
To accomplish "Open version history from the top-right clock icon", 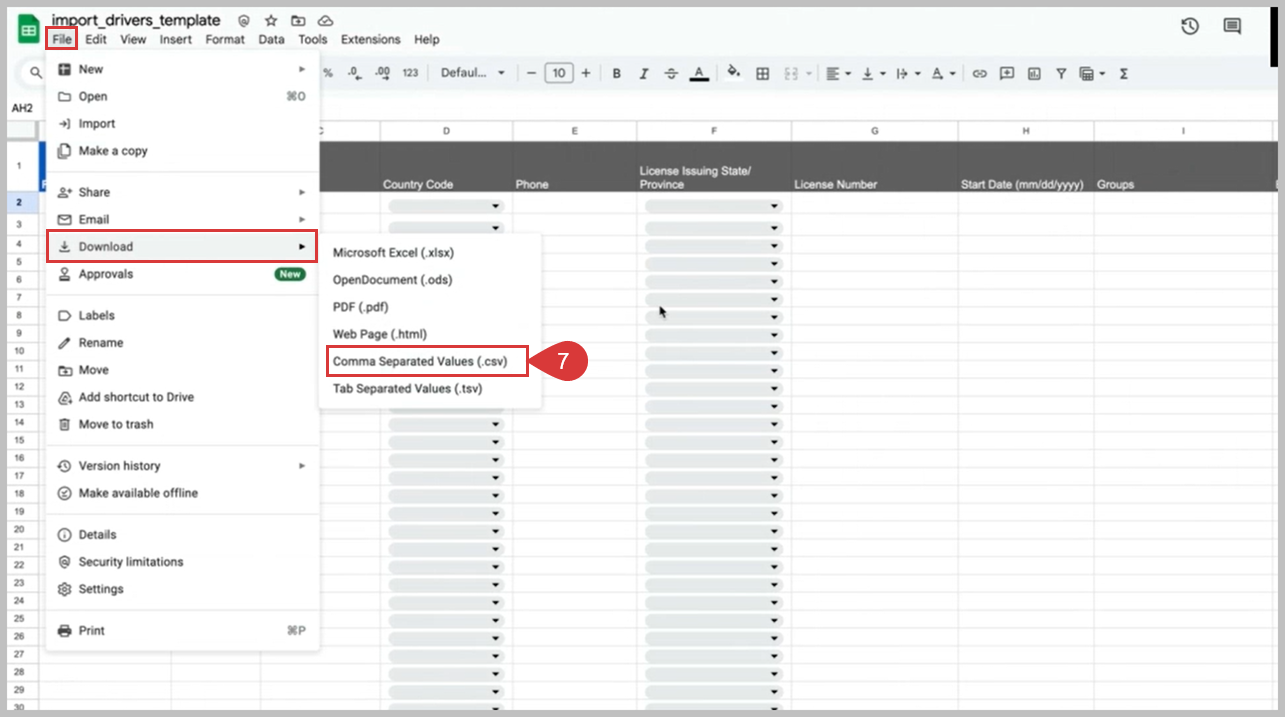I will (x=1189, y=27).
